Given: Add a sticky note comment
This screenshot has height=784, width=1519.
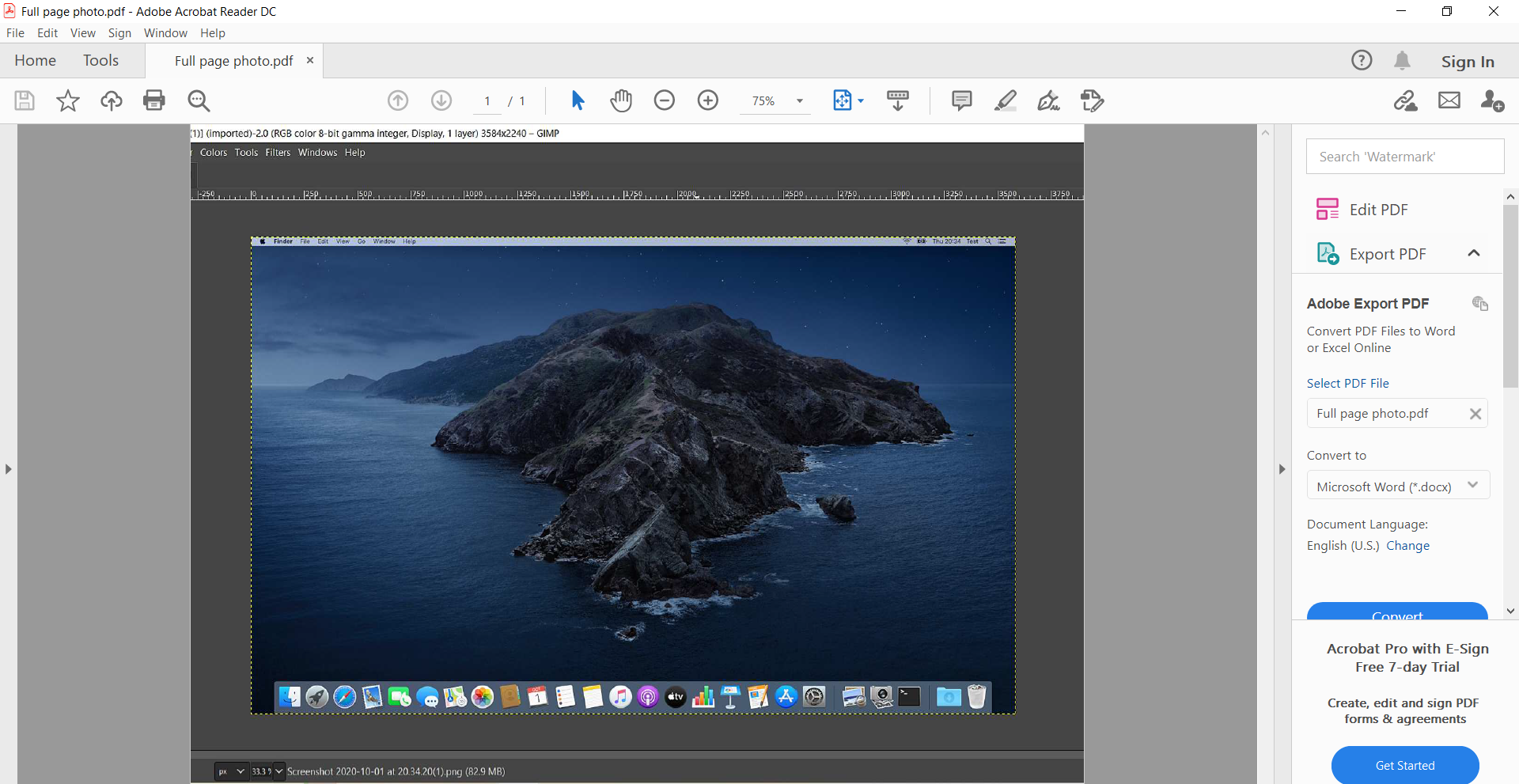Looking at the screenshot, I should (x=961, y=100).
